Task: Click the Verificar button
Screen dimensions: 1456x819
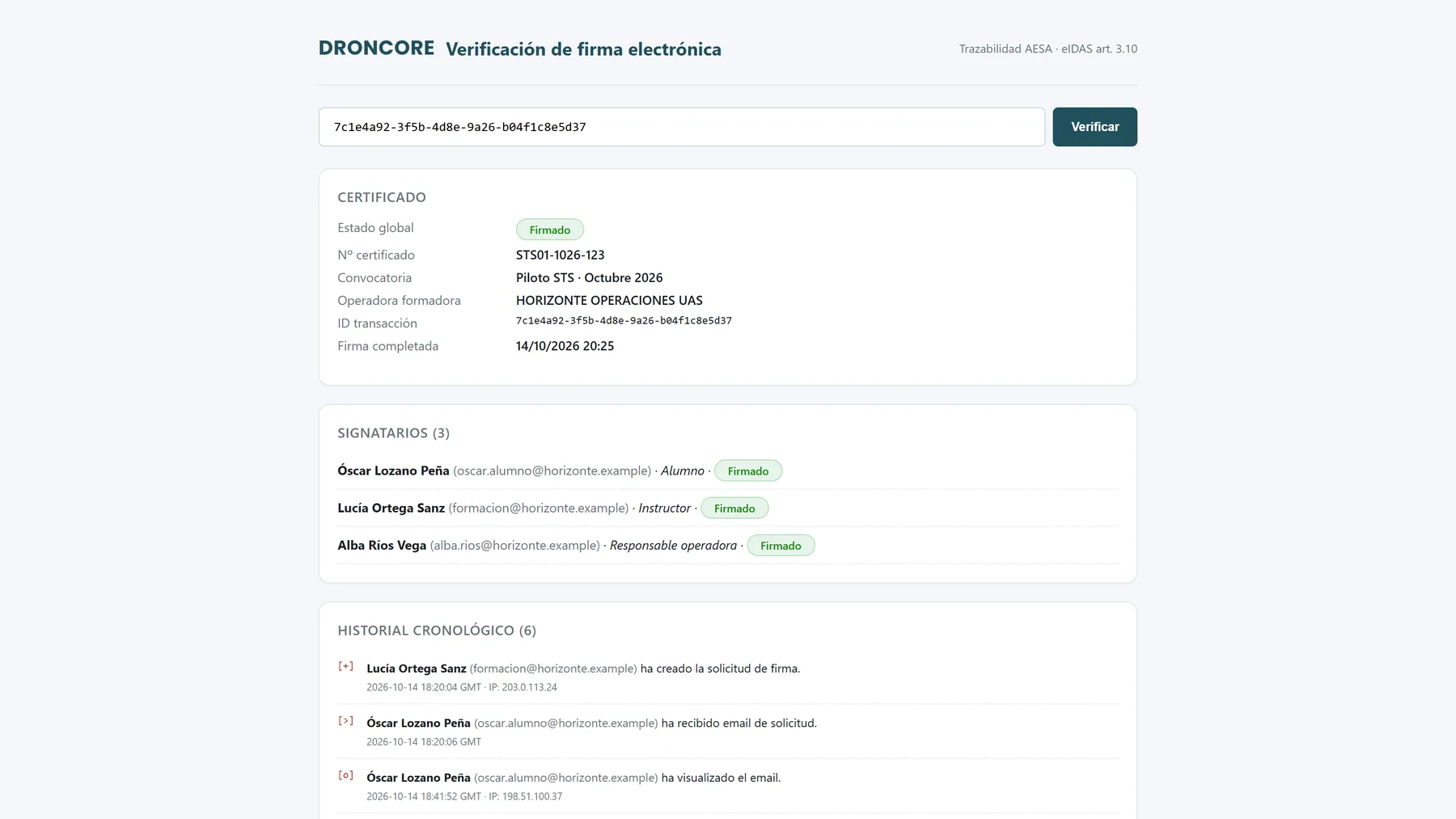Action: [1094, 127]
